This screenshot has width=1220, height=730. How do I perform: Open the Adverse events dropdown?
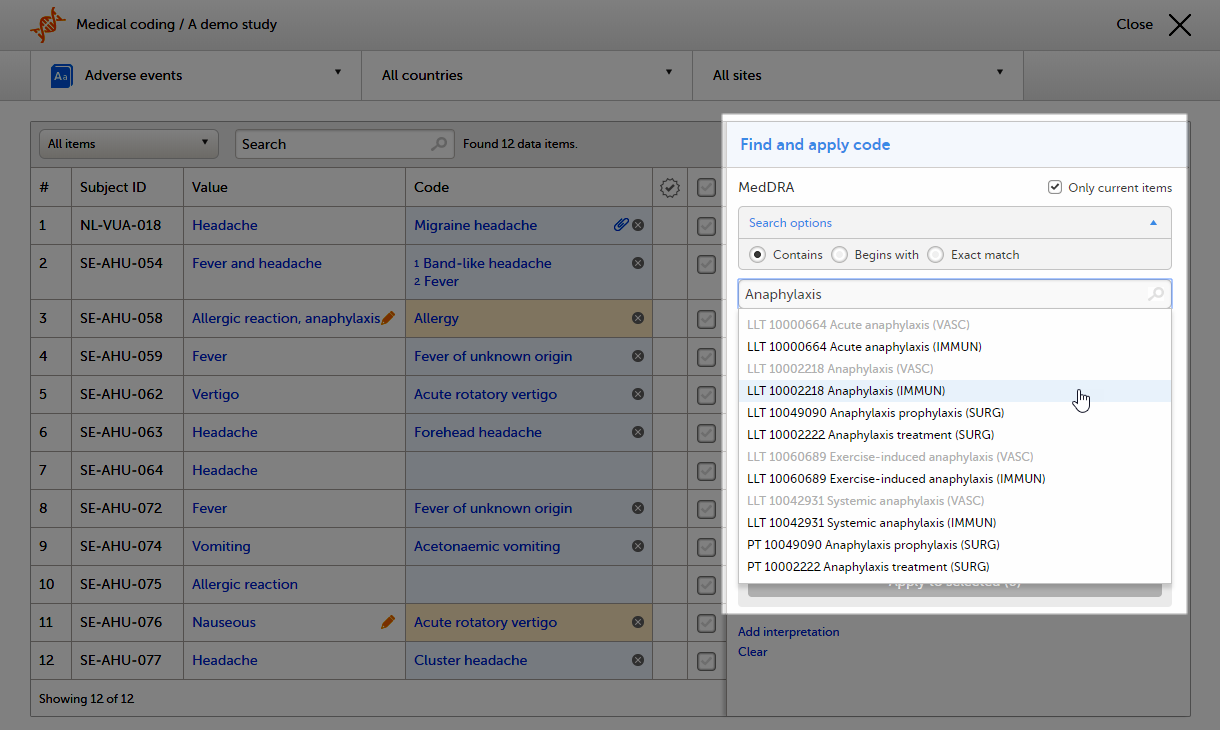[x=196, y=75]
